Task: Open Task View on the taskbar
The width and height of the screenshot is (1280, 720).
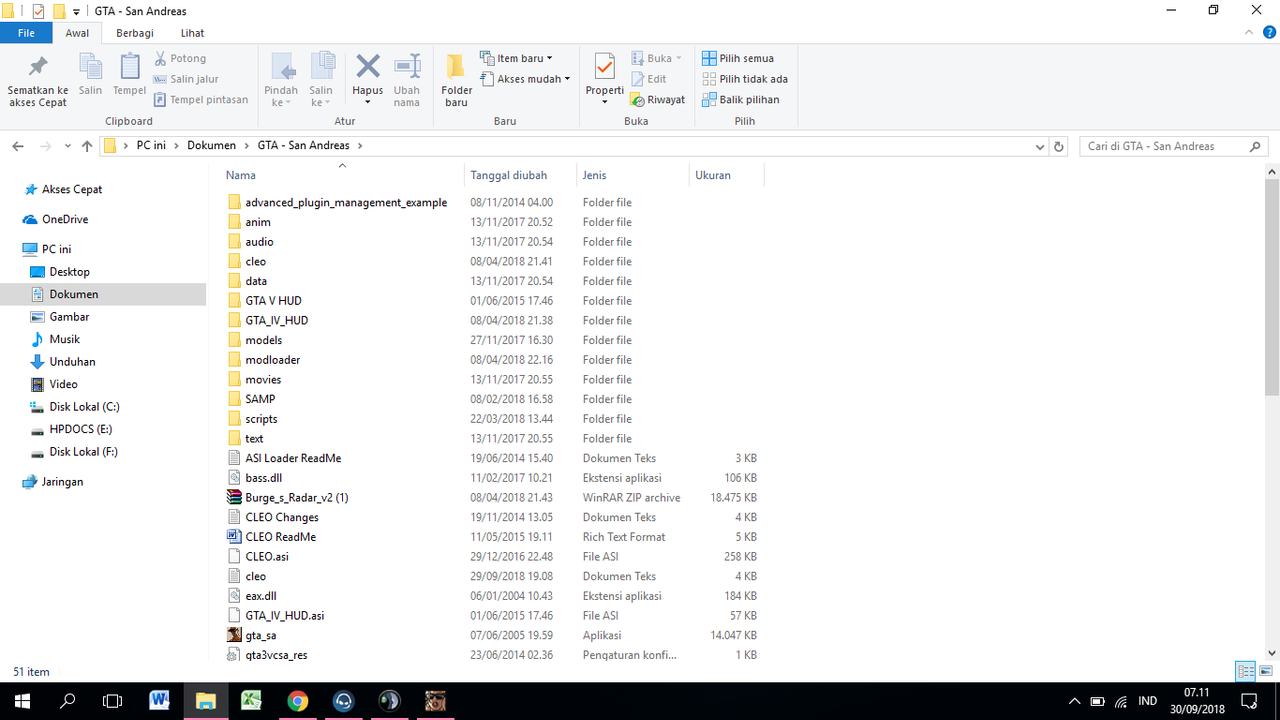Action: pyautogui.click(x=113, y=700)
